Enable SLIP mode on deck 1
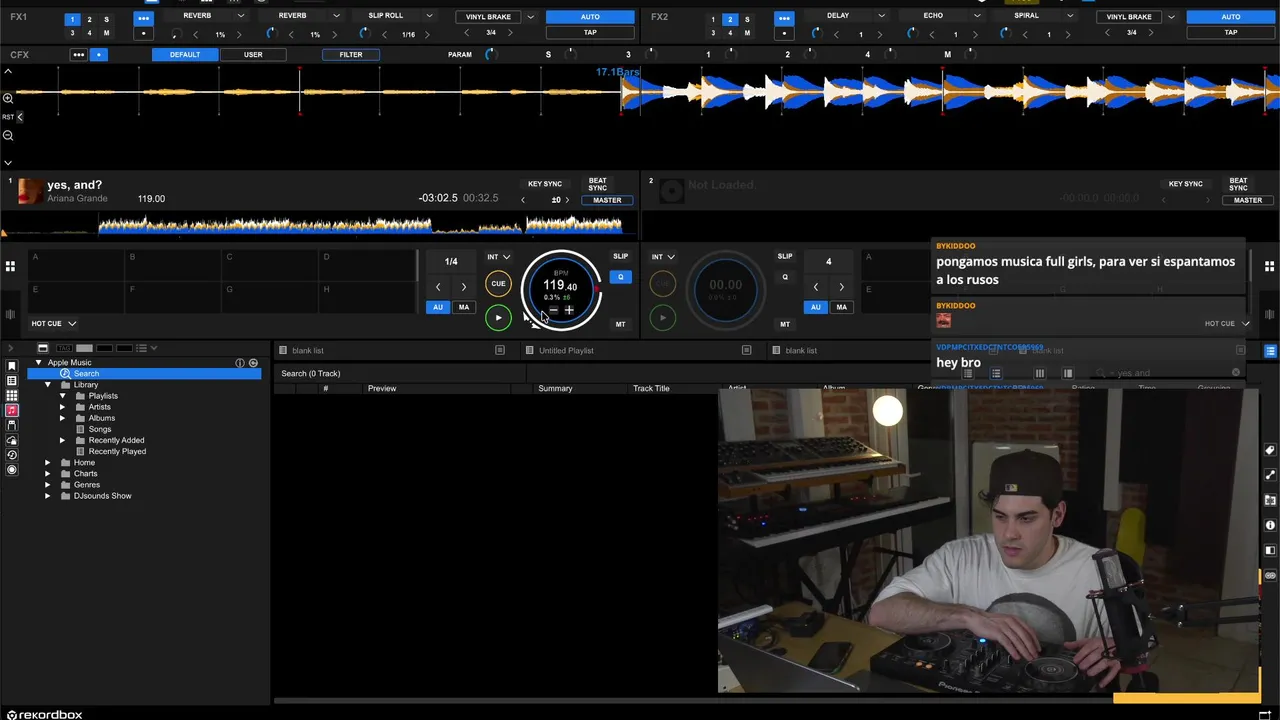Image resolution: width=1280 pixels, height=720 pixels. (x=620, y=256)
